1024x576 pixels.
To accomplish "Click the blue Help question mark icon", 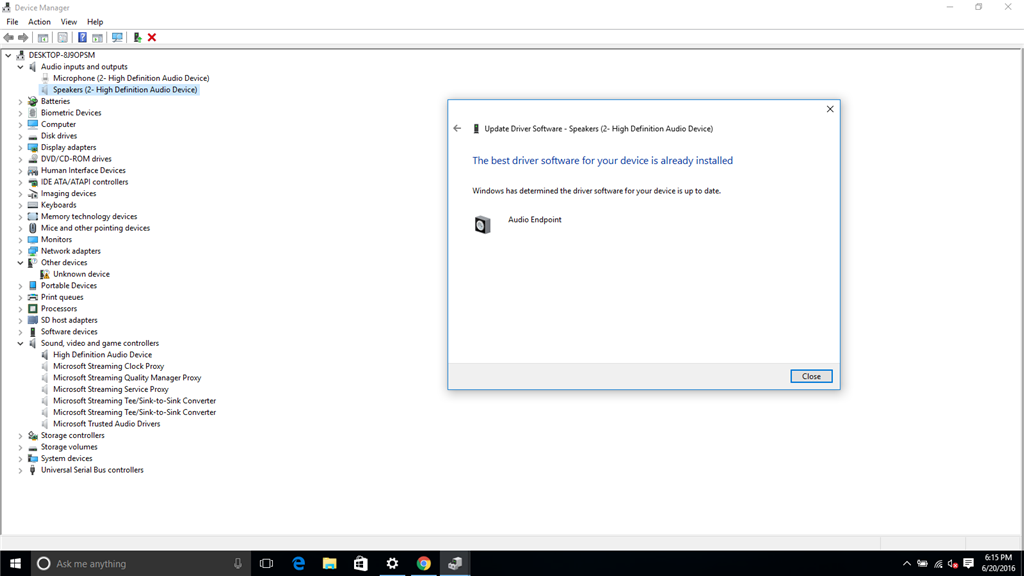I will point(82,38).
